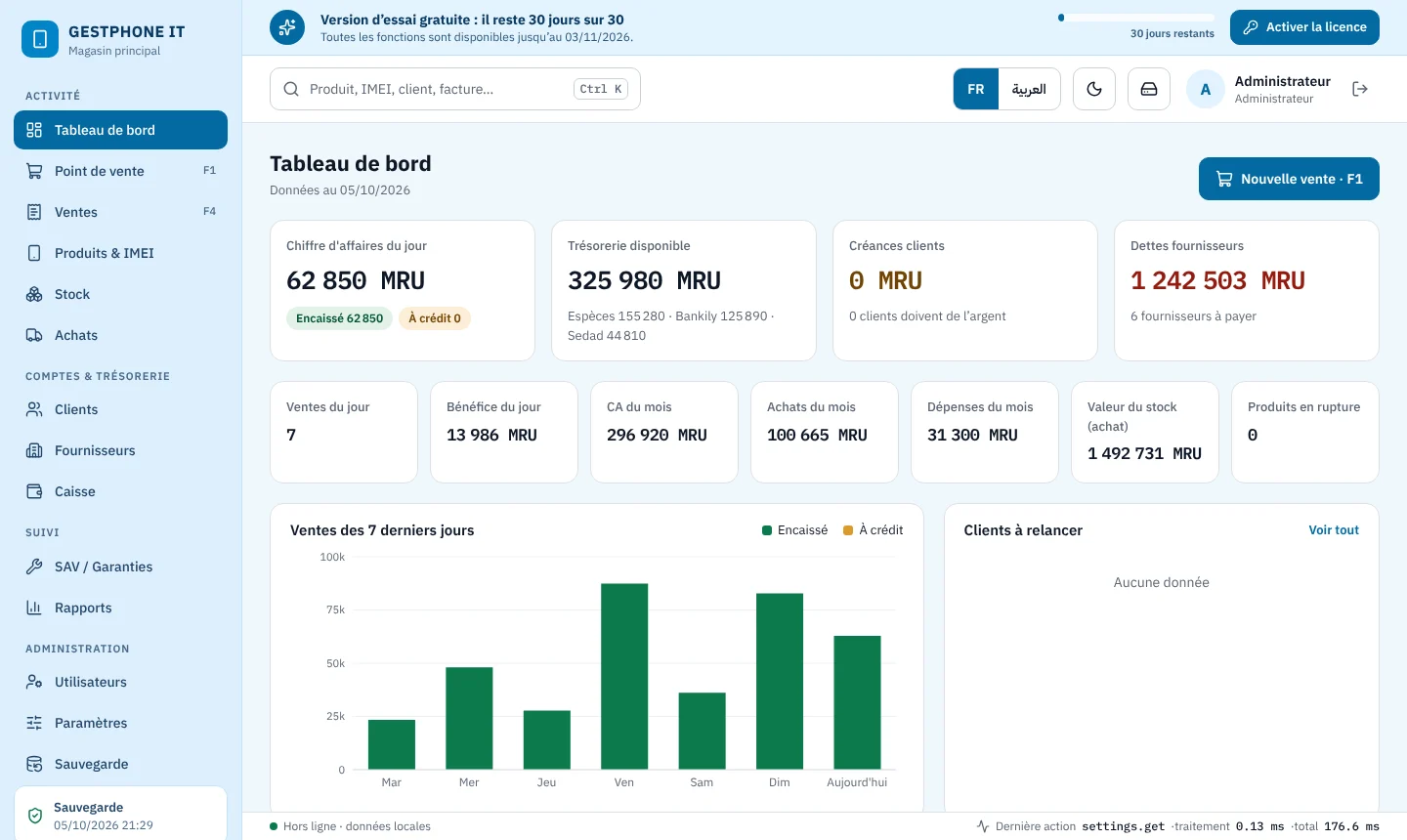
Task: Click the Valeur du stock (achat) card
Action: tap(1145, 432)
